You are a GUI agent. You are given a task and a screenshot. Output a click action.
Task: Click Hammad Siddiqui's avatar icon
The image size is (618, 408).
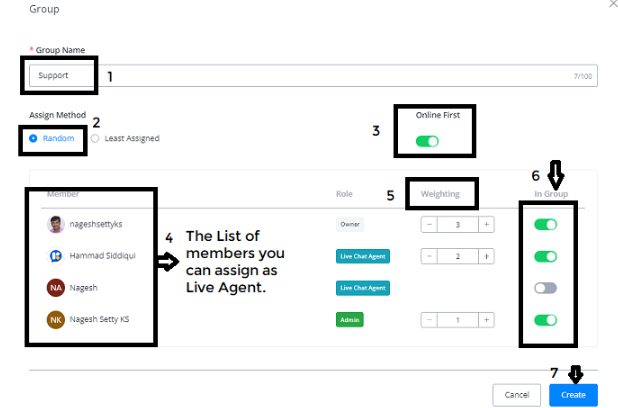[56, 256]
